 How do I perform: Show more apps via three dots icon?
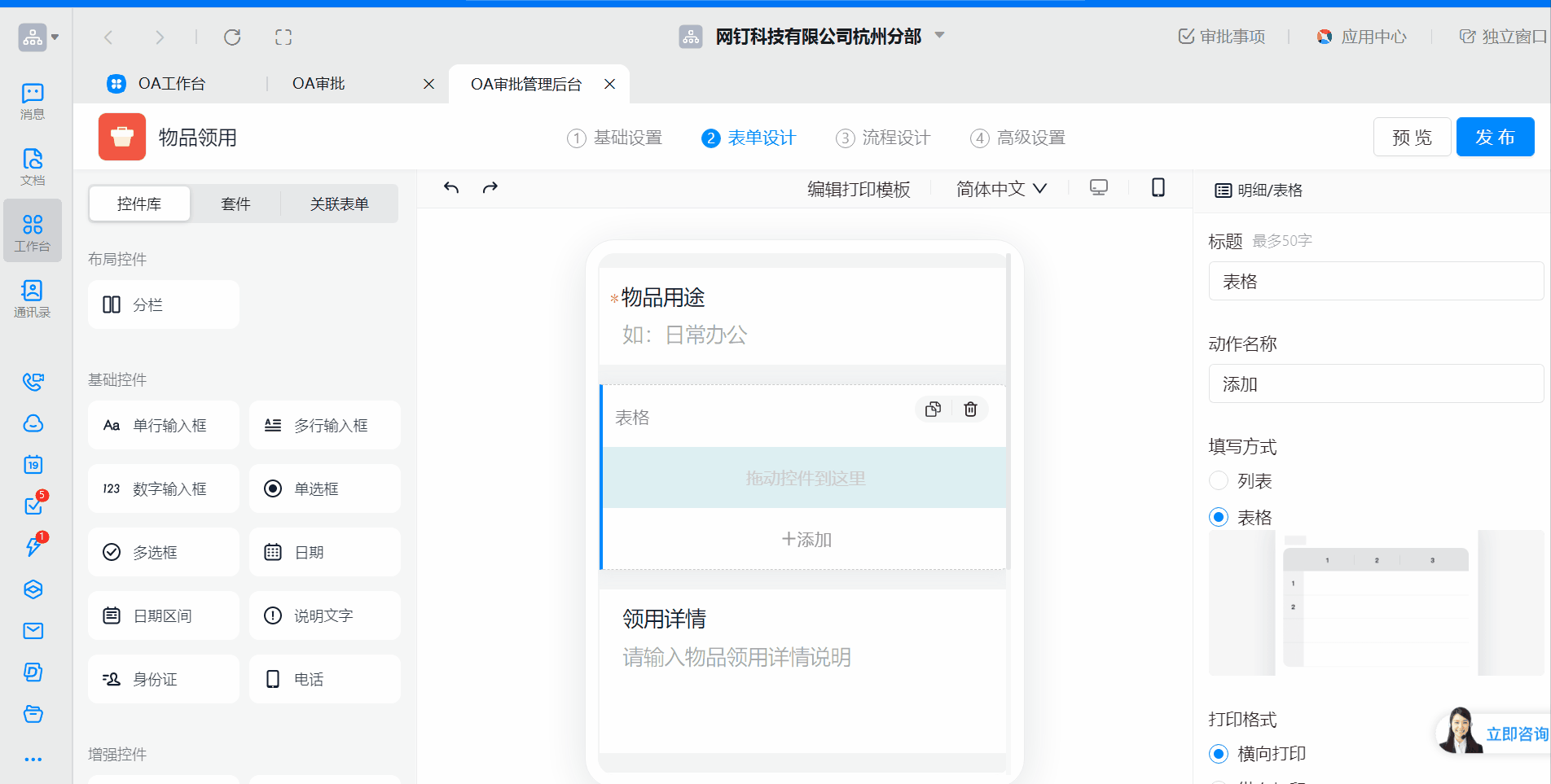(33, 760)
